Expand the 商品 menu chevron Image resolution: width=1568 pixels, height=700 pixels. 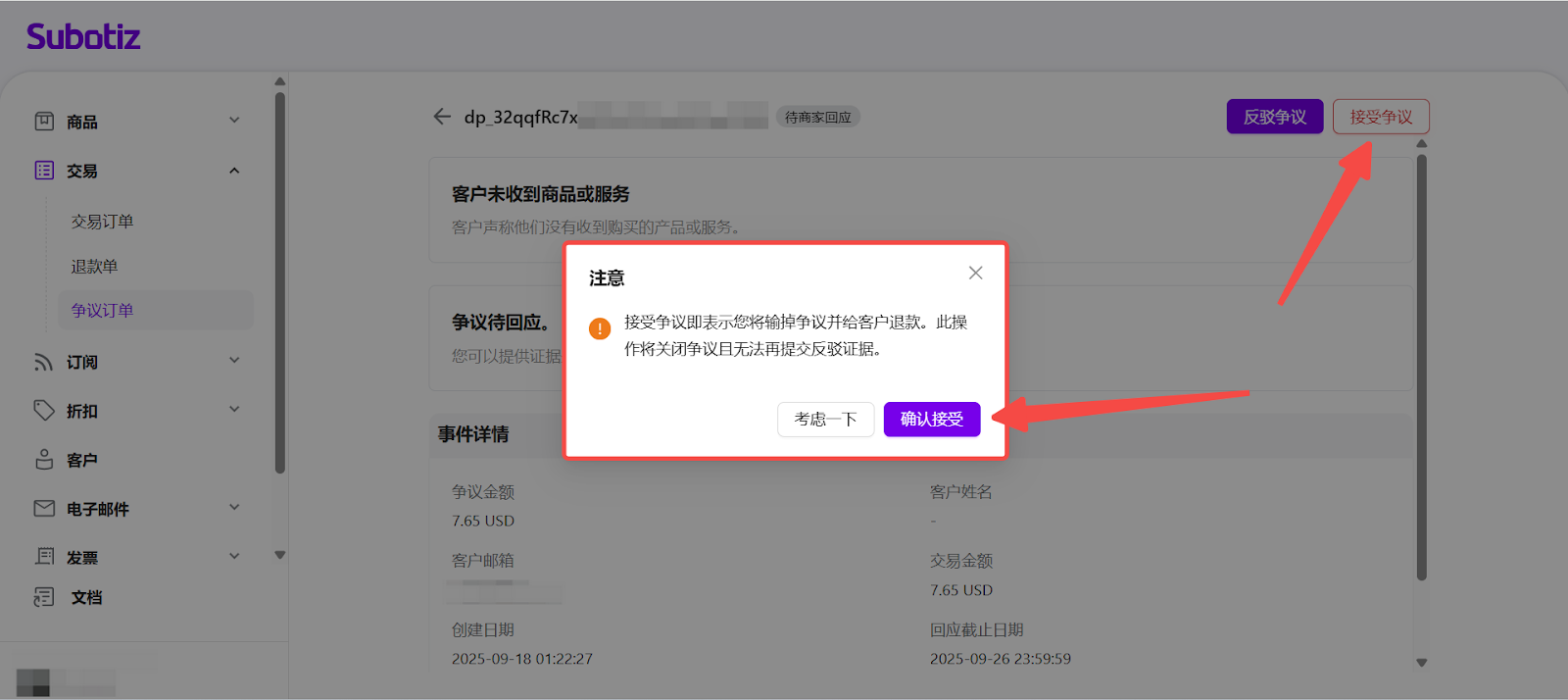234,121
